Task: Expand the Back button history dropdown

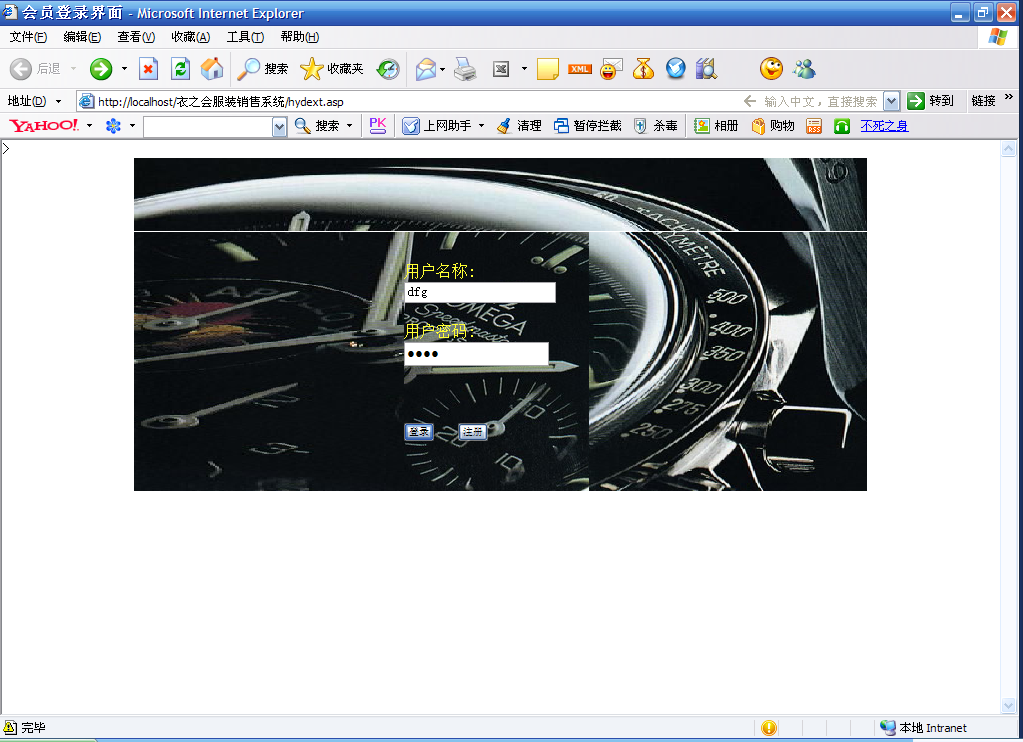Action: click(73, 69)
